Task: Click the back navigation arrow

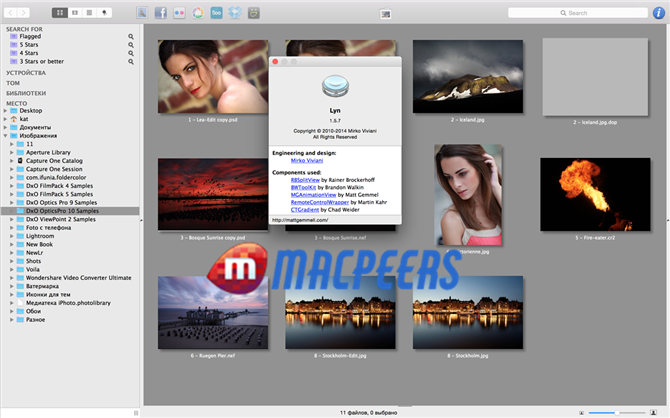Action: click(x=12, y=12)
